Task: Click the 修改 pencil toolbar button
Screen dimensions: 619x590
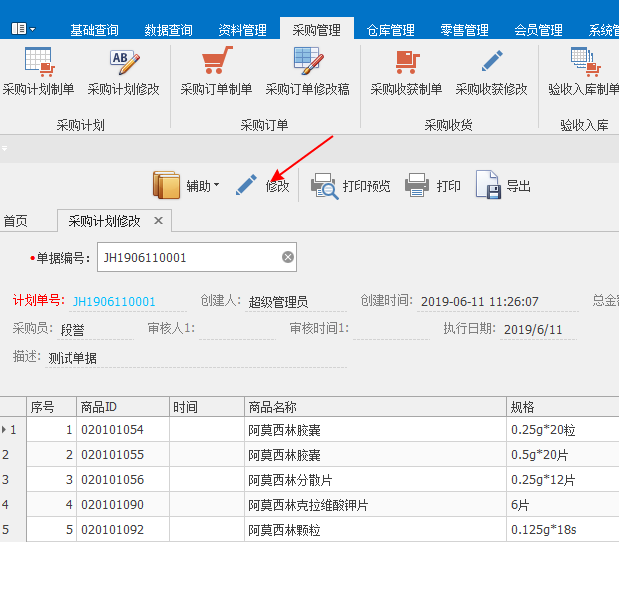Action: 262,185
